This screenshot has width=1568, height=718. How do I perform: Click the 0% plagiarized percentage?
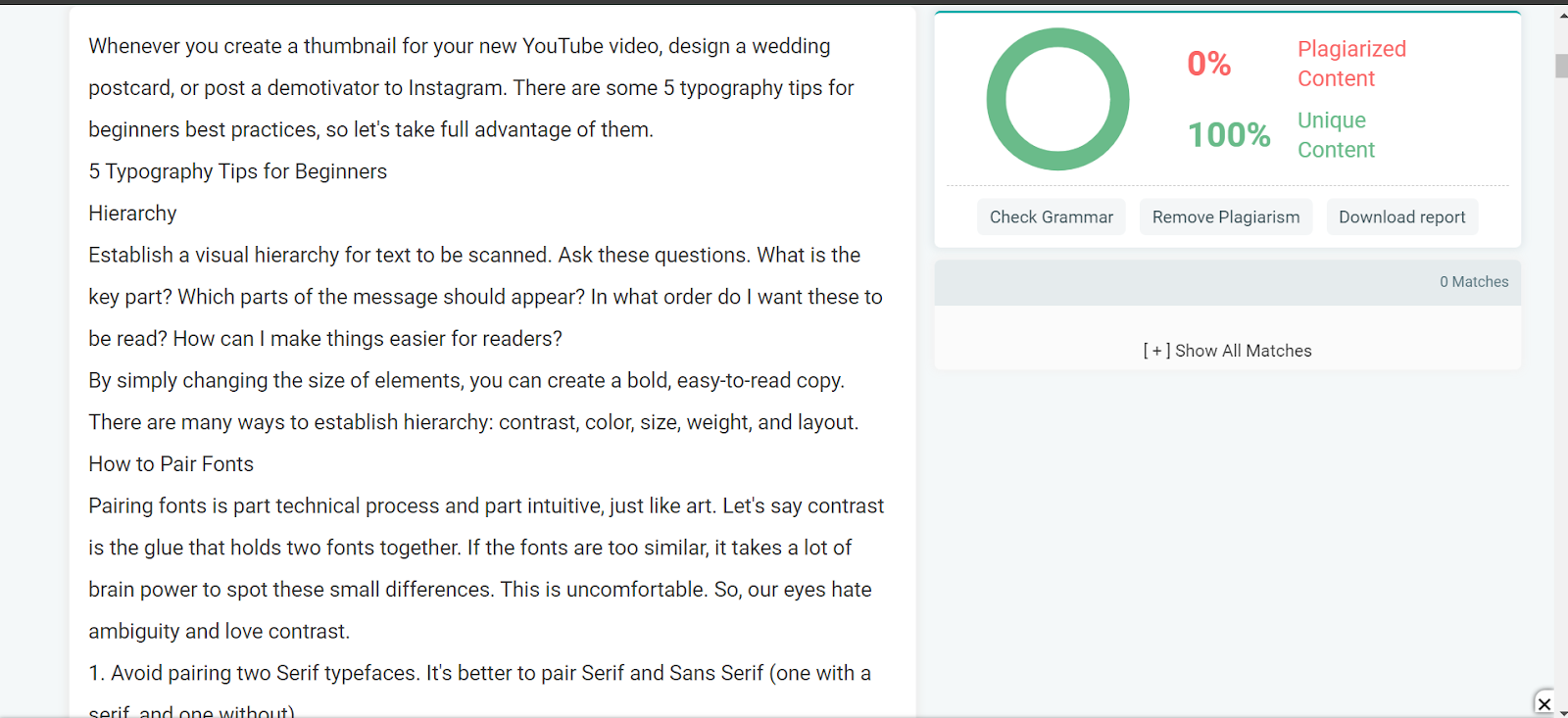tap(1208, 64)
